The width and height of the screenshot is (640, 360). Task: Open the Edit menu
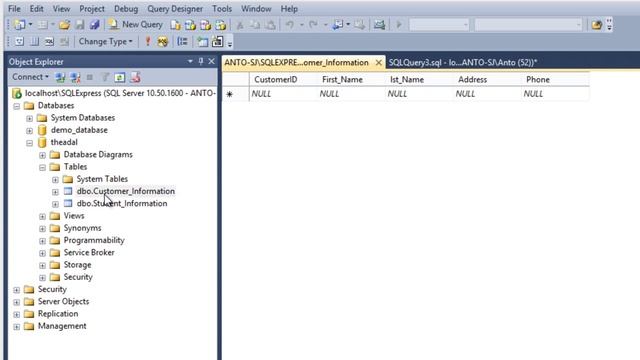coord(36,9)
